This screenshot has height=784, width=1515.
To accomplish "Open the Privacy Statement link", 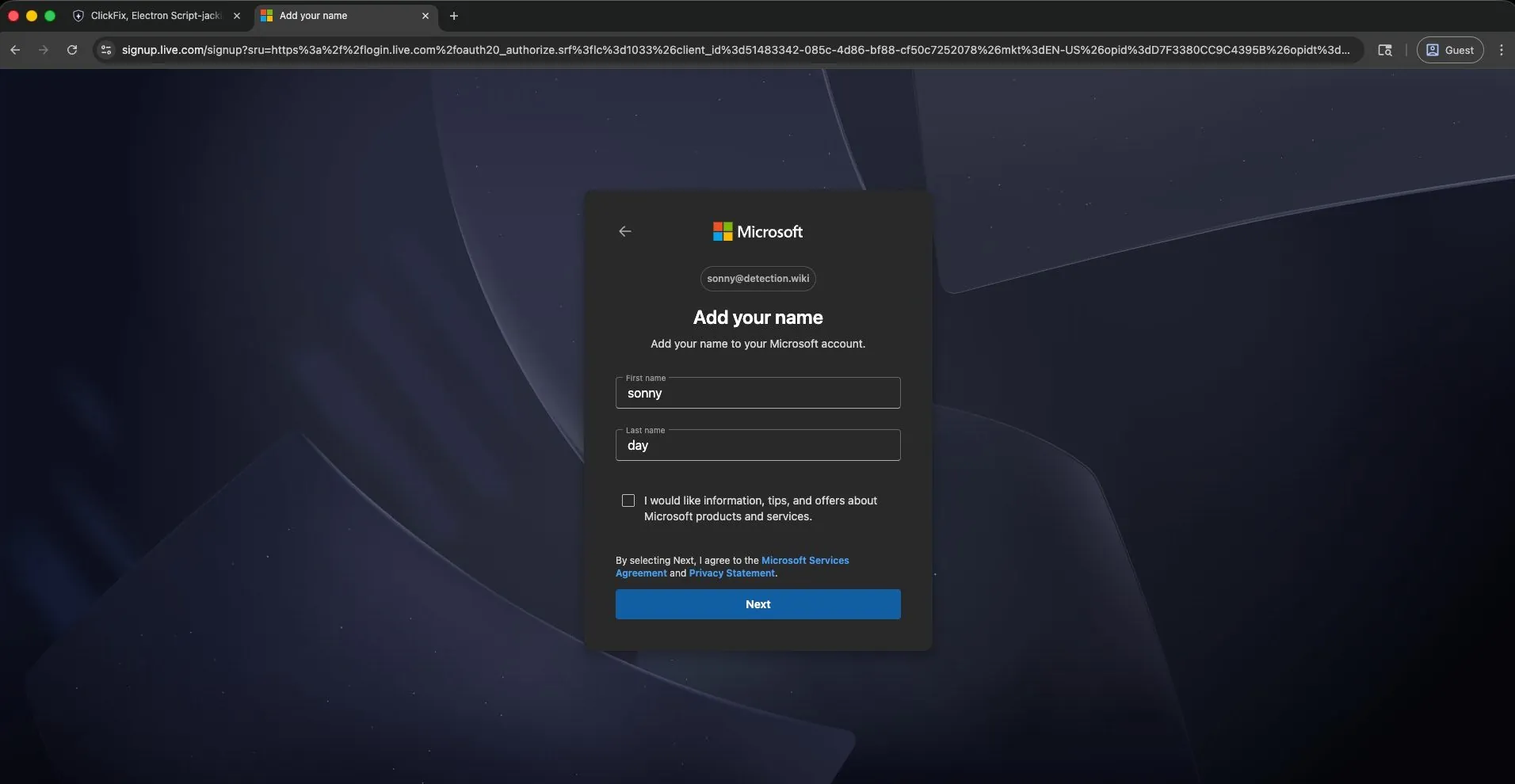I will tap(732, 573).
